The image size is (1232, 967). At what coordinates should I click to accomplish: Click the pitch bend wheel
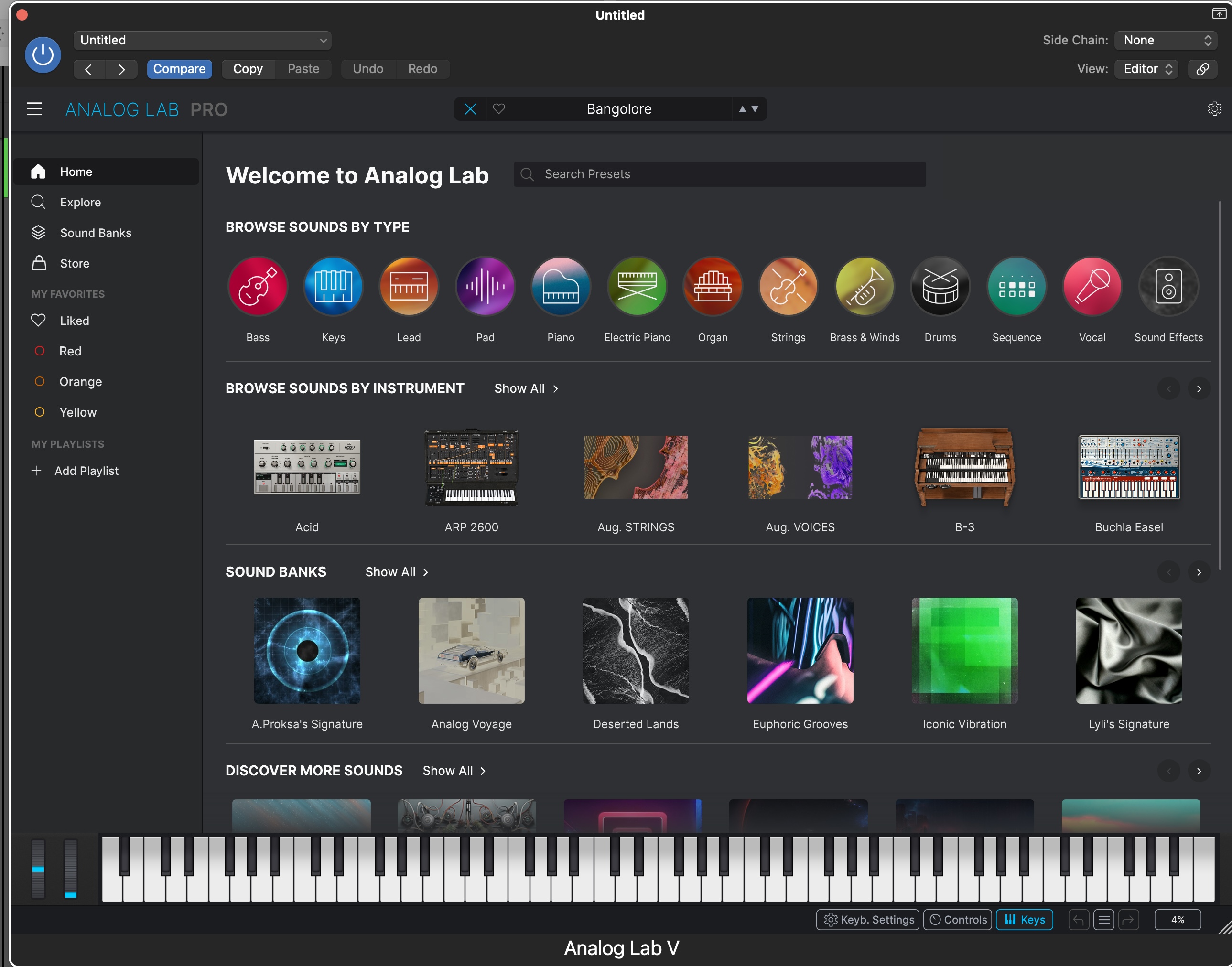(x=38, y=869)
